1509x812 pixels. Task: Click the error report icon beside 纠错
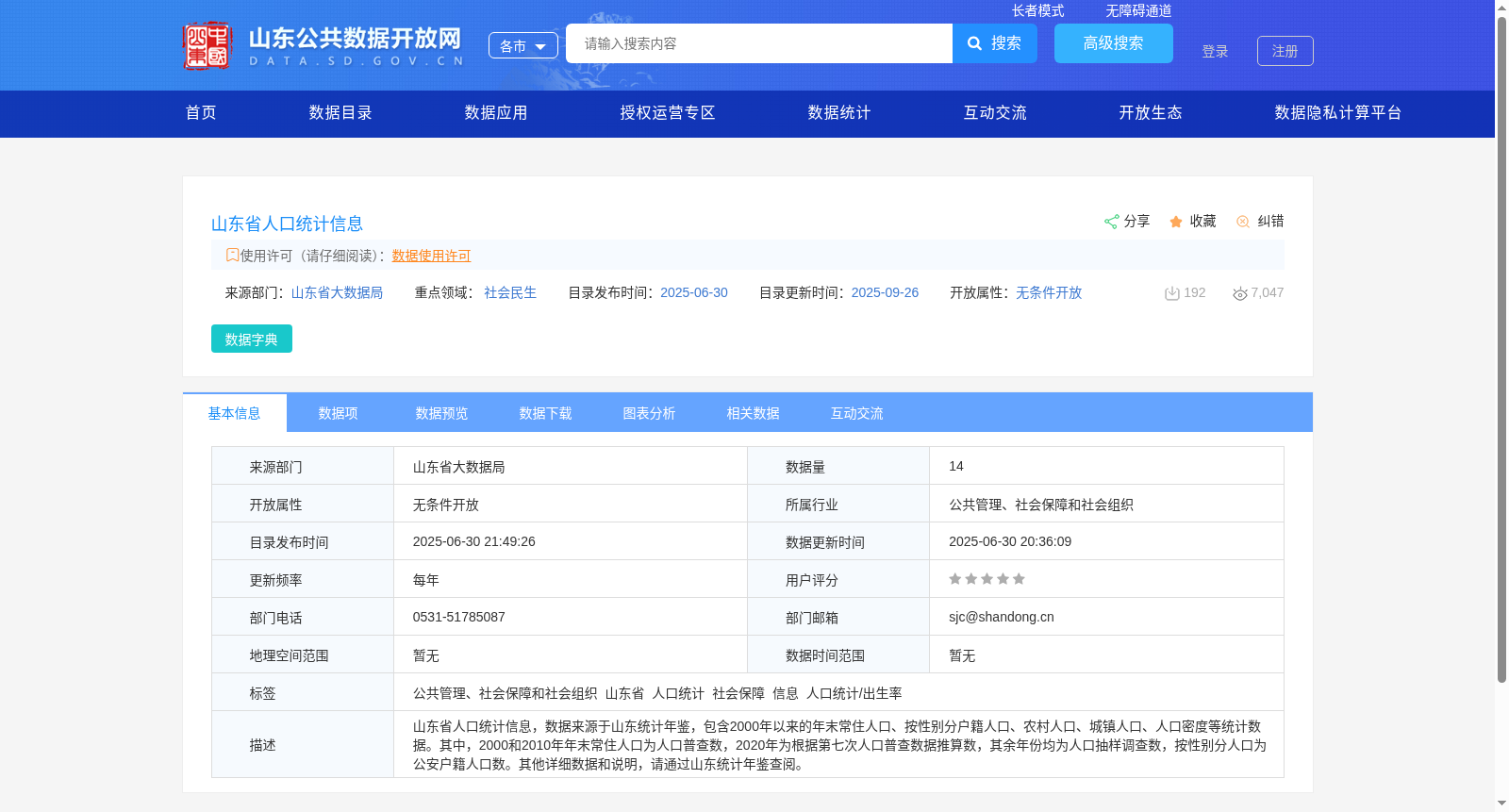1243,222
